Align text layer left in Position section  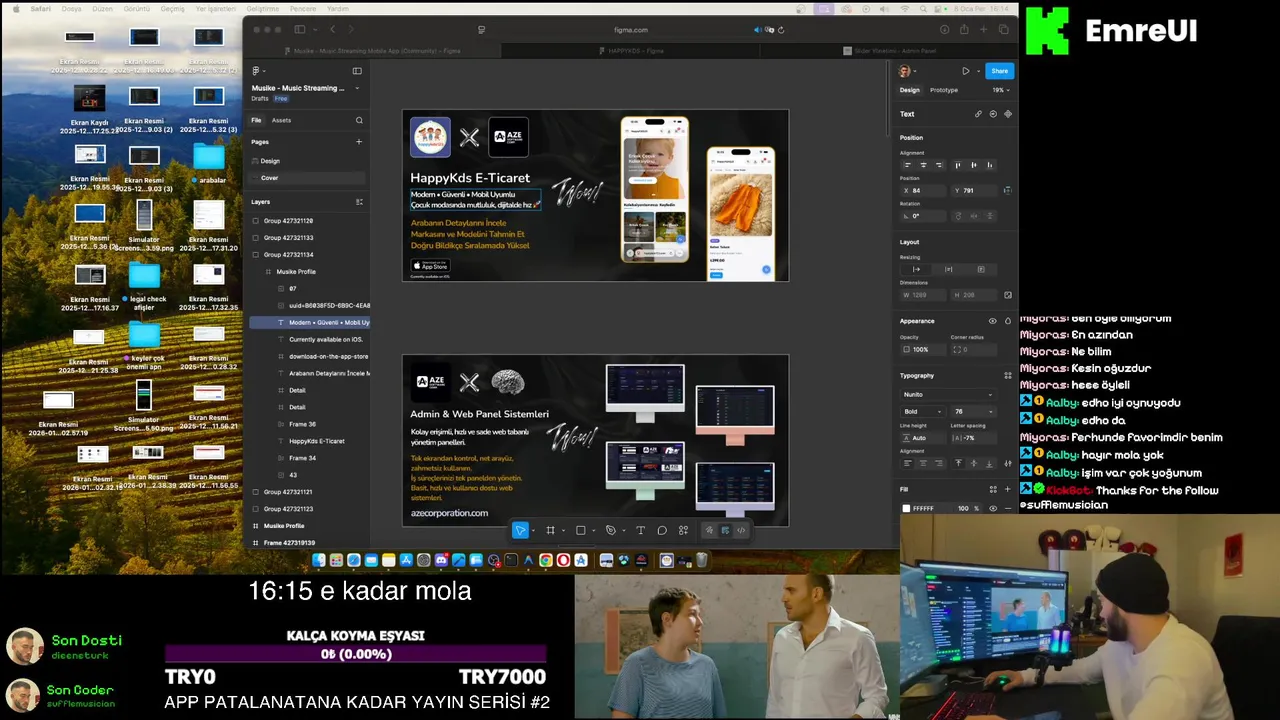908,165
